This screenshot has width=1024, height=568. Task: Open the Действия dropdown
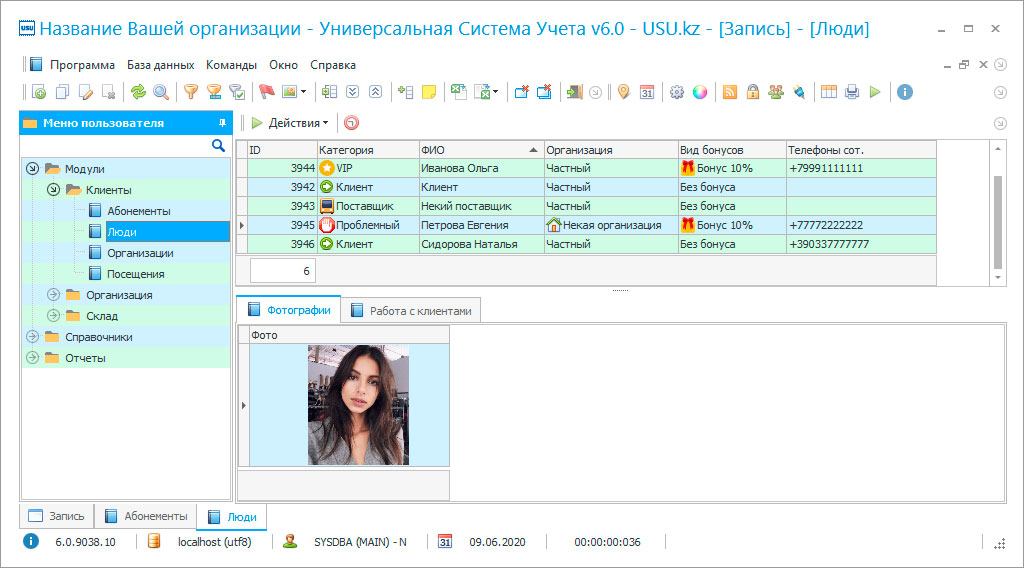[291, 123]
